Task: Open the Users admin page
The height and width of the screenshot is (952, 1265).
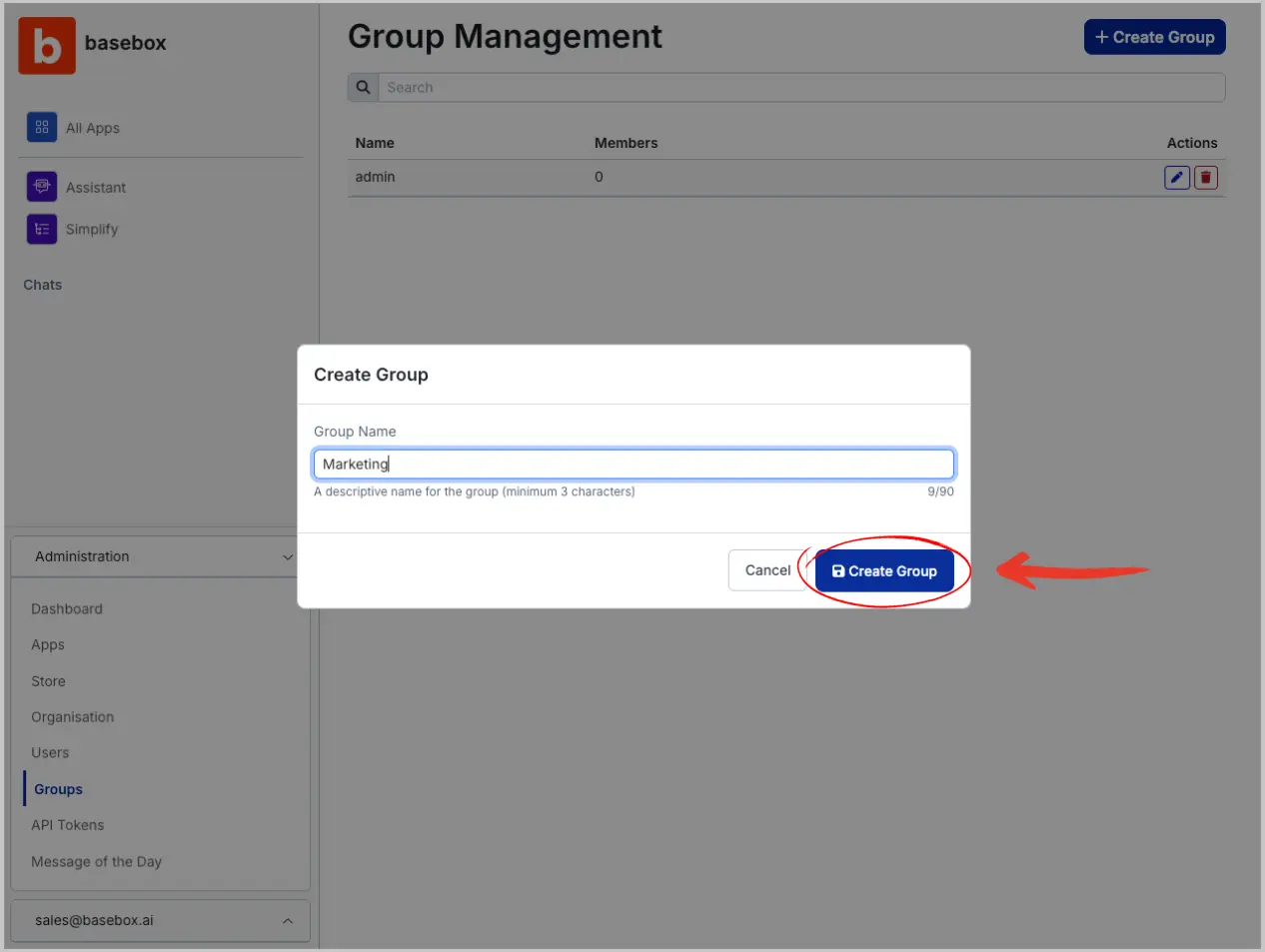Action: (50, 753)
